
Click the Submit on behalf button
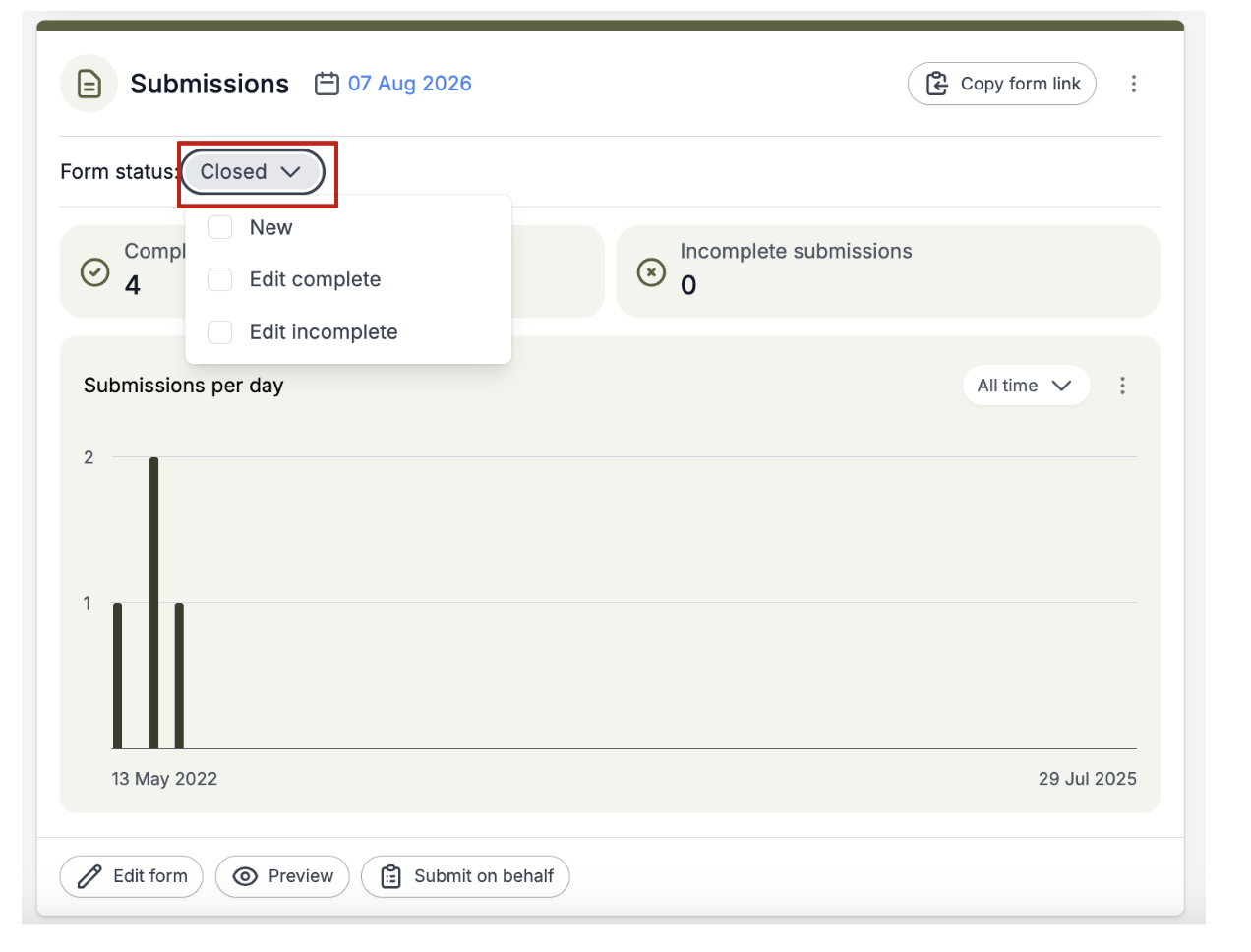[465, 876]
